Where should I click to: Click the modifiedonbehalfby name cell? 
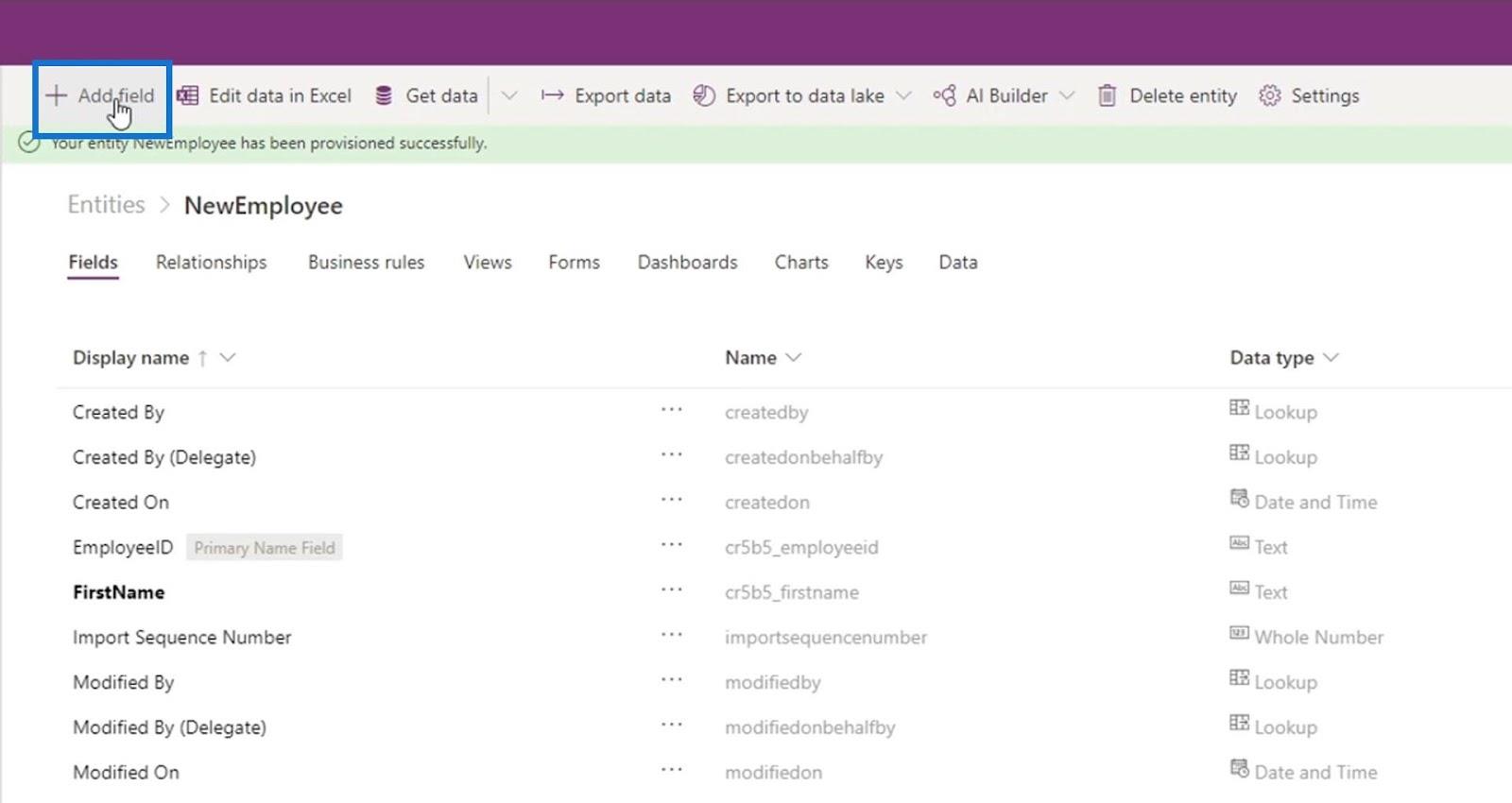point(810,727)
